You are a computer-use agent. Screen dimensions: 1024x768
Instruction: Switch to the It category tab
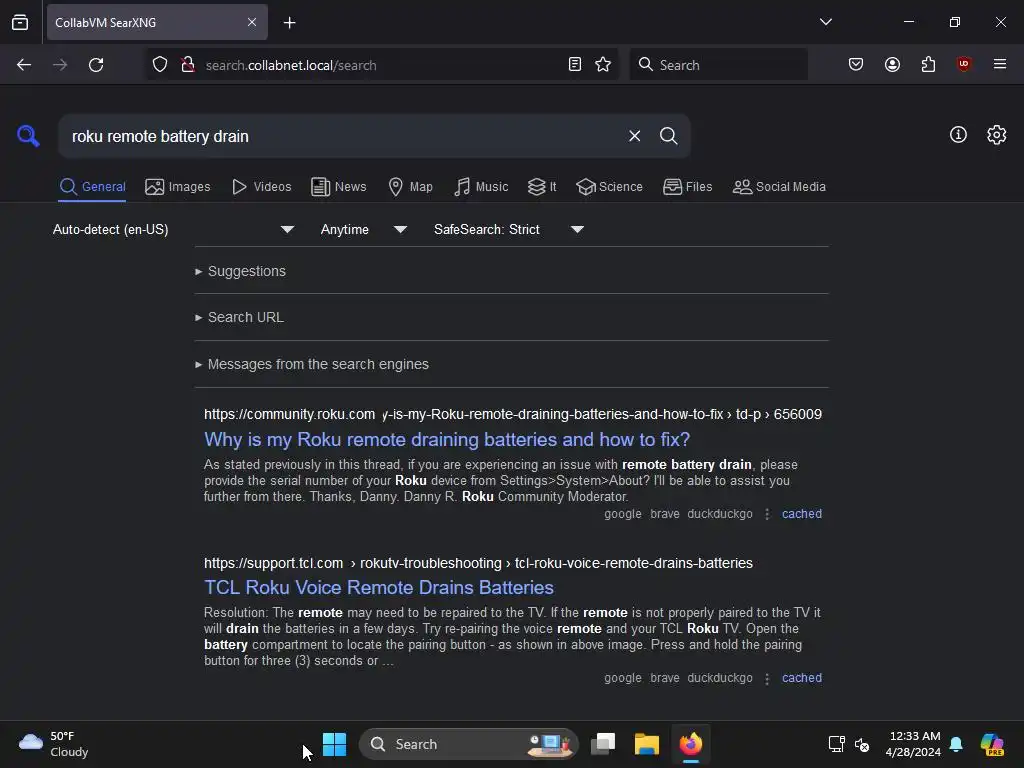click(x=542, y=187)
